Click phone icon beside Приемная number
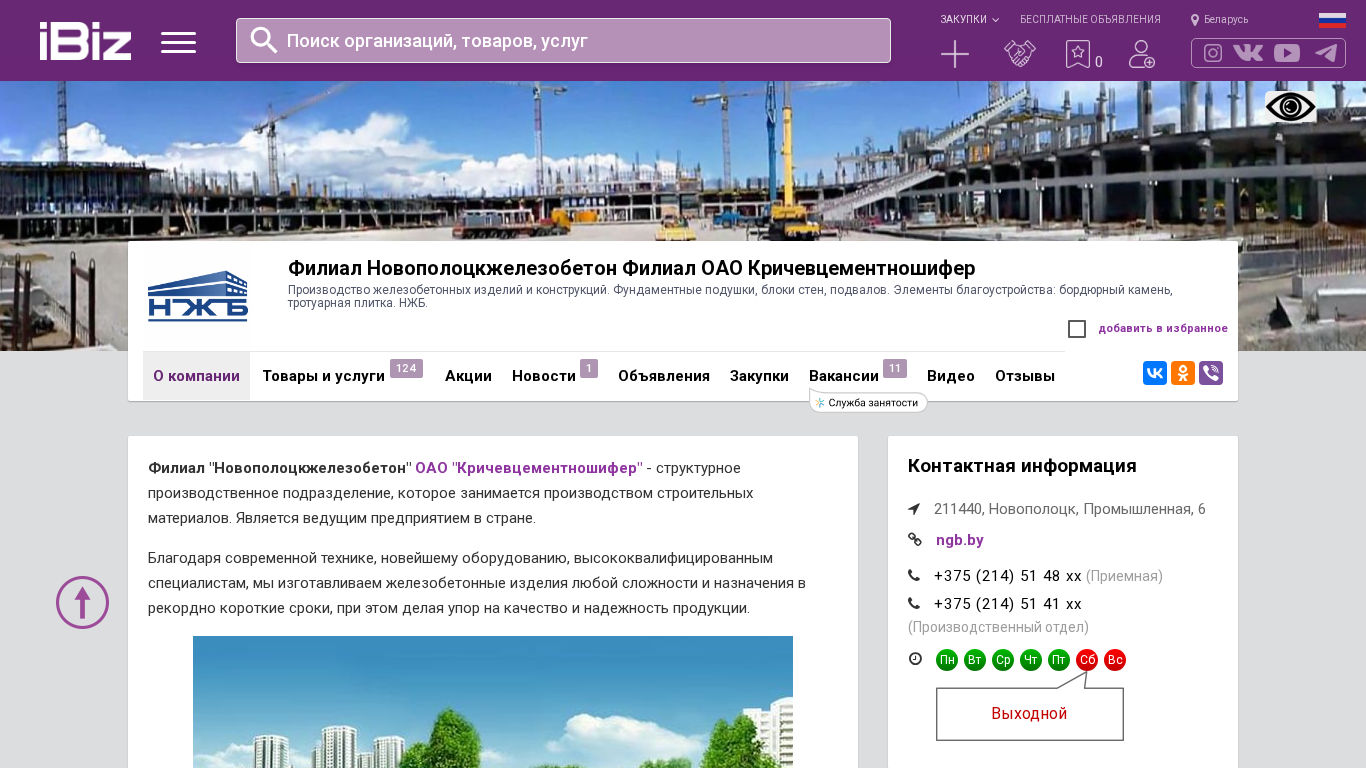 [914, 575]
